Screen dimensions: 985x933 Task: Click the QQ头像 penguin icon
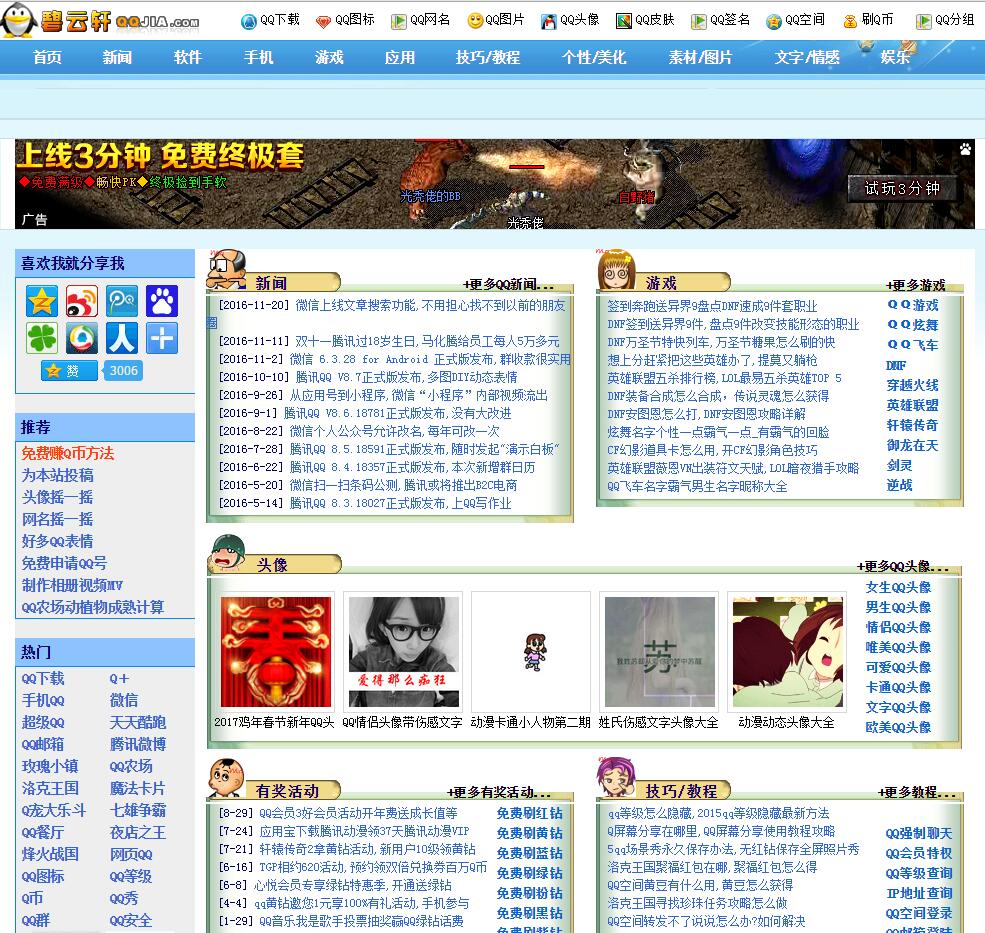(x=548, y=22)
